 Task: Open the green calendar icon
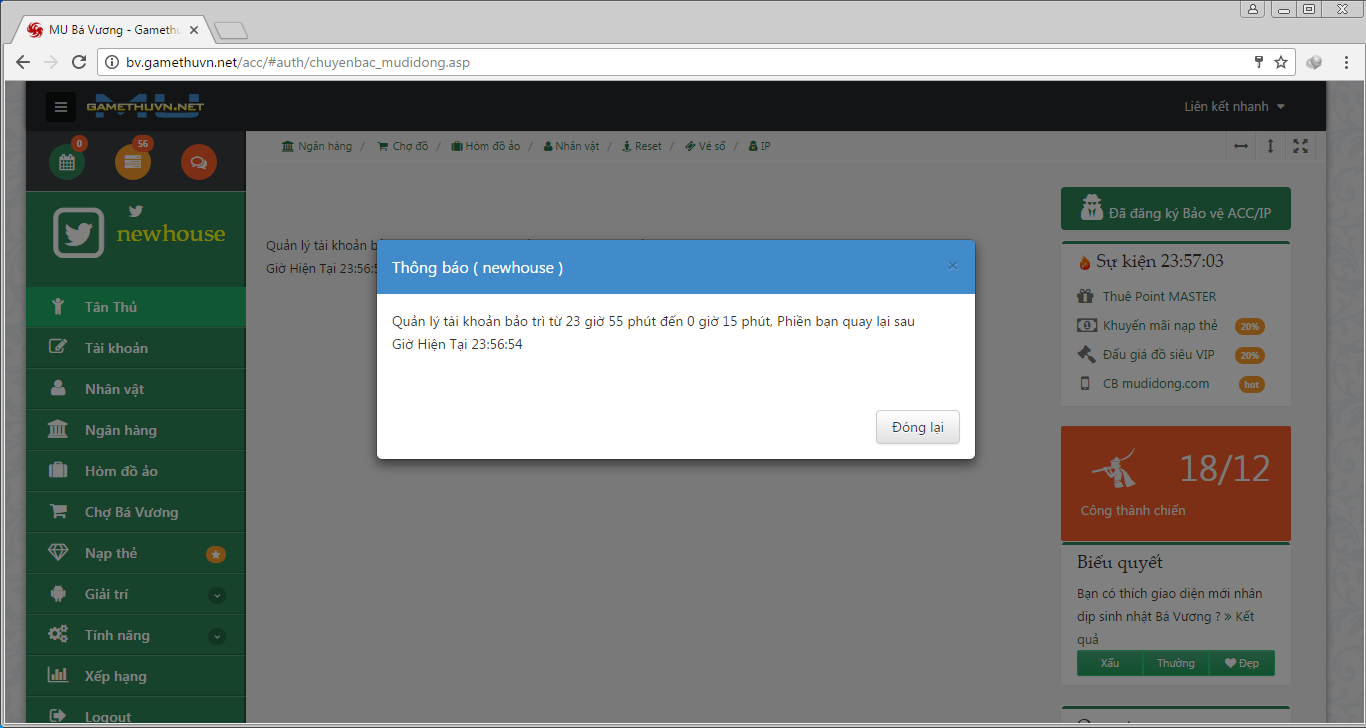(67, 162)
